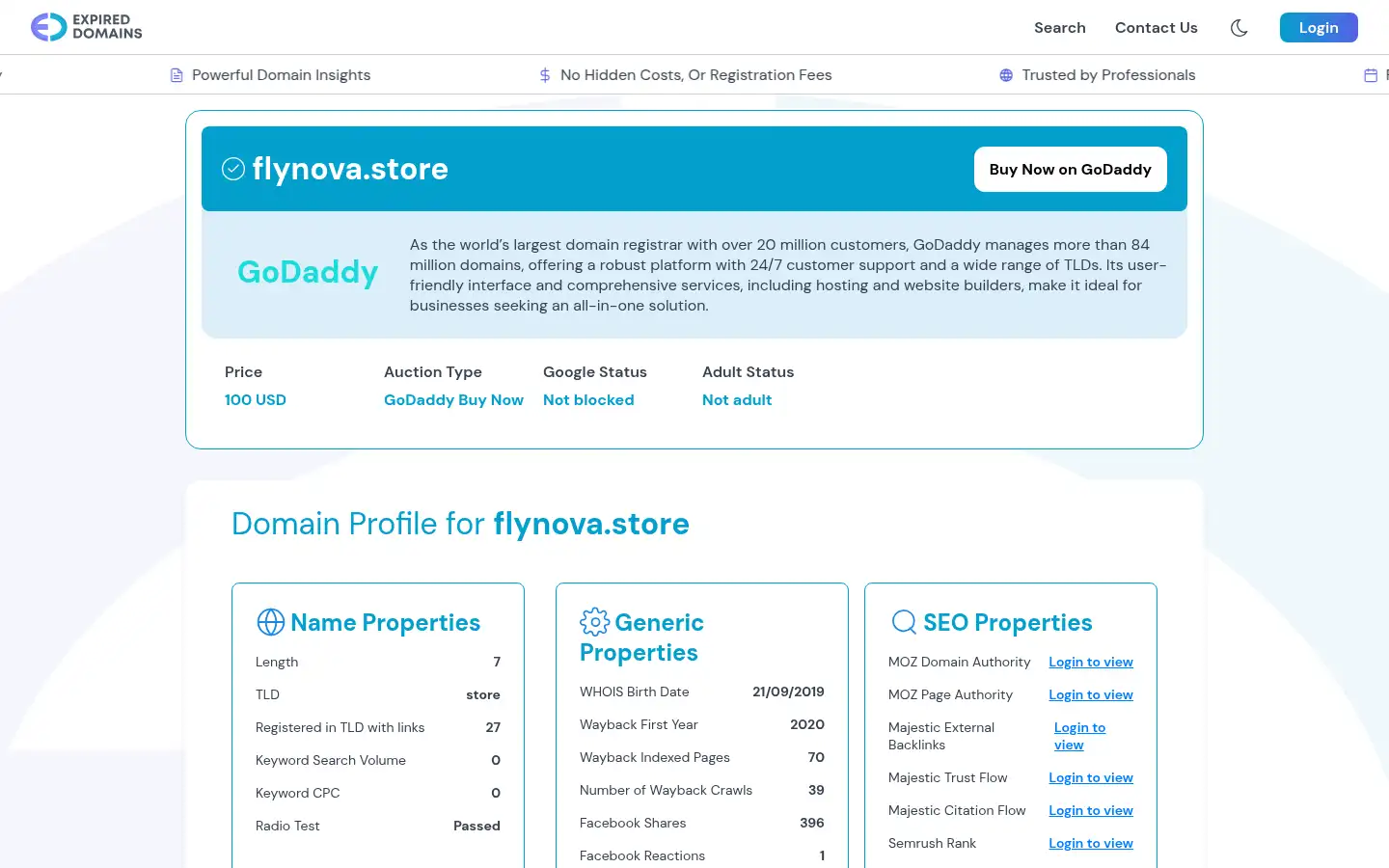Click the GoDaddy registrar logo
This screenshot has width=1389, height=868.
click(x=308, y=272)
